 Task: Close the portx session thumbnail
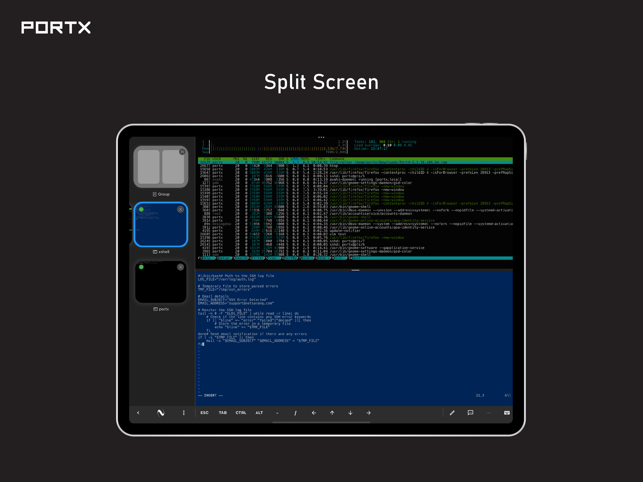180,267
